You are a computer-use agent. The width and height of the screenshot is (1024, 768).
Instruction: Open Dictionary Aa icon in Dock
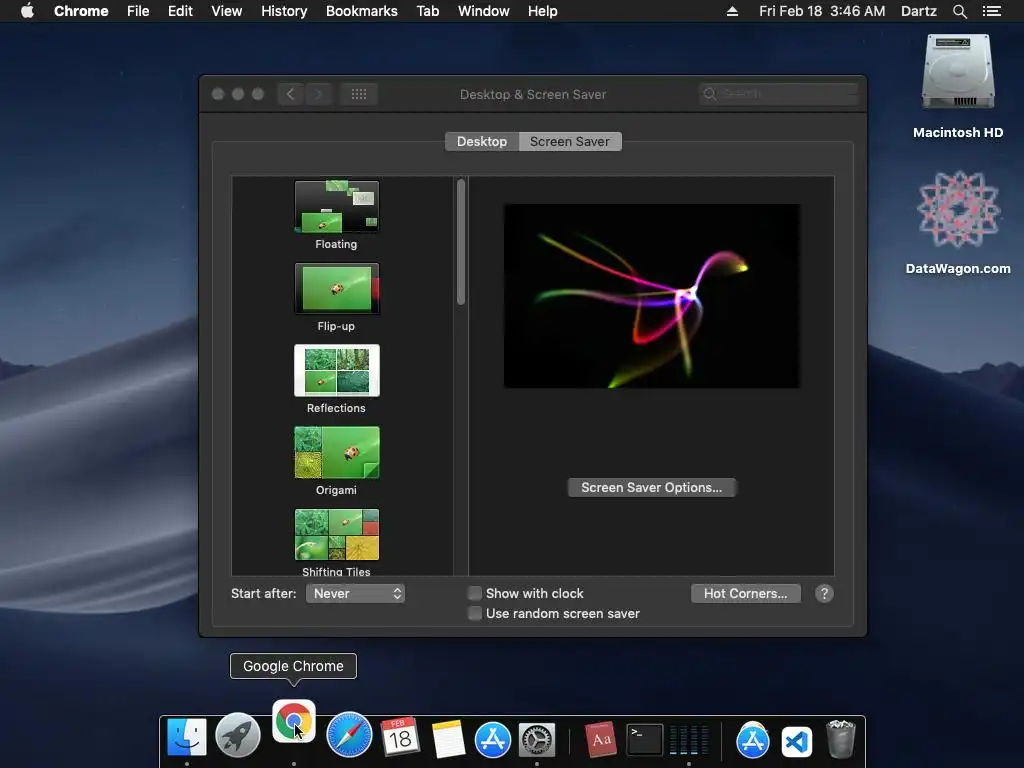coord(600,739)
